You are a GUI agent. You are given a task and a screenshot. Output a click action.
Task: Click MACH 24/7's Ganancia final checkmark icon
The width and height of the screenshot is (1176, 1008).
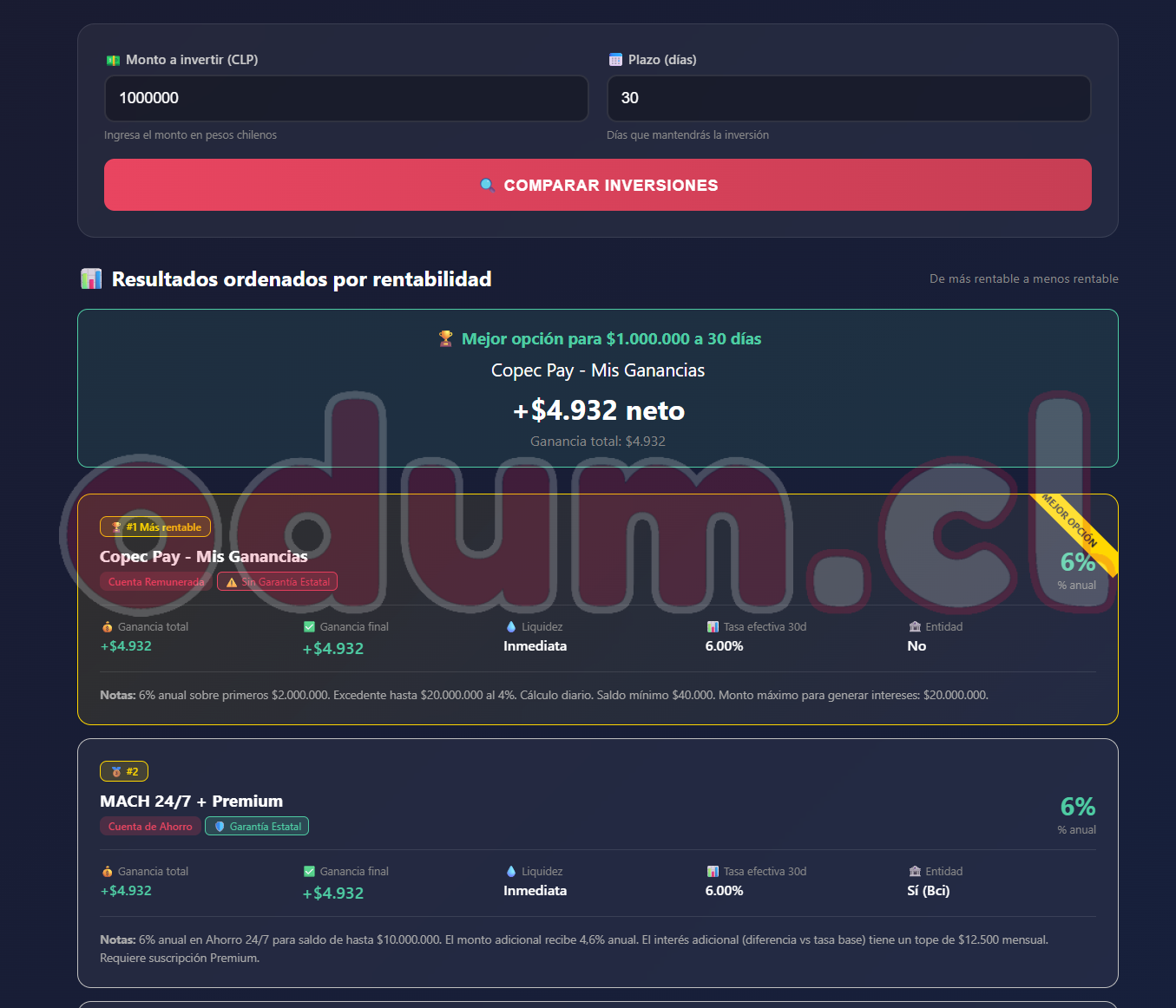[309, 872]
